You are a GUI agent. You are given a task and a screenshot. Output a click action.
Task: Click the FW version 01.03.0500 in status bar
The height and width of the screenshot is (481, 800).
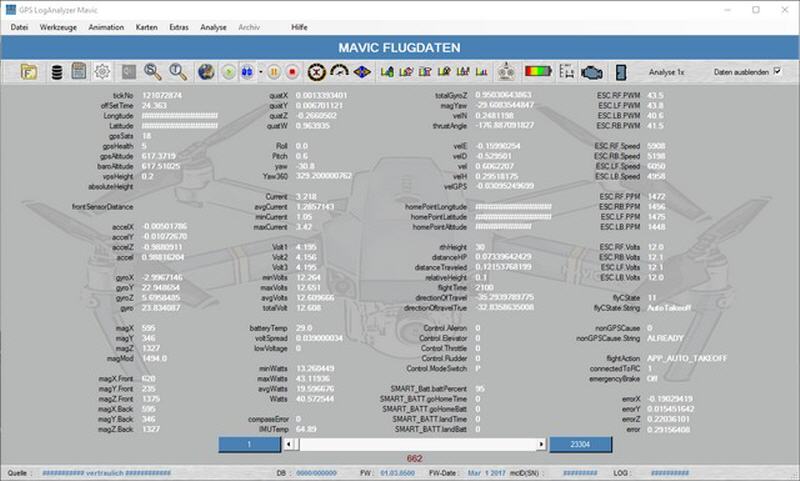(x=397, y=473)
